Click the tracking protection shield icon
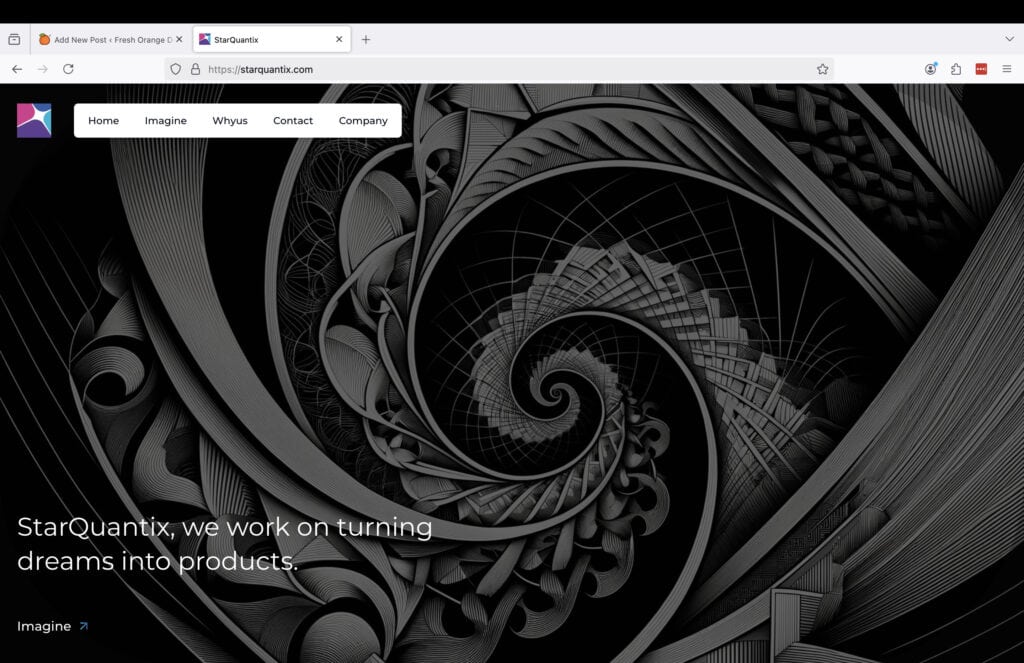1024x663 pixels. [x=175, y=69]
